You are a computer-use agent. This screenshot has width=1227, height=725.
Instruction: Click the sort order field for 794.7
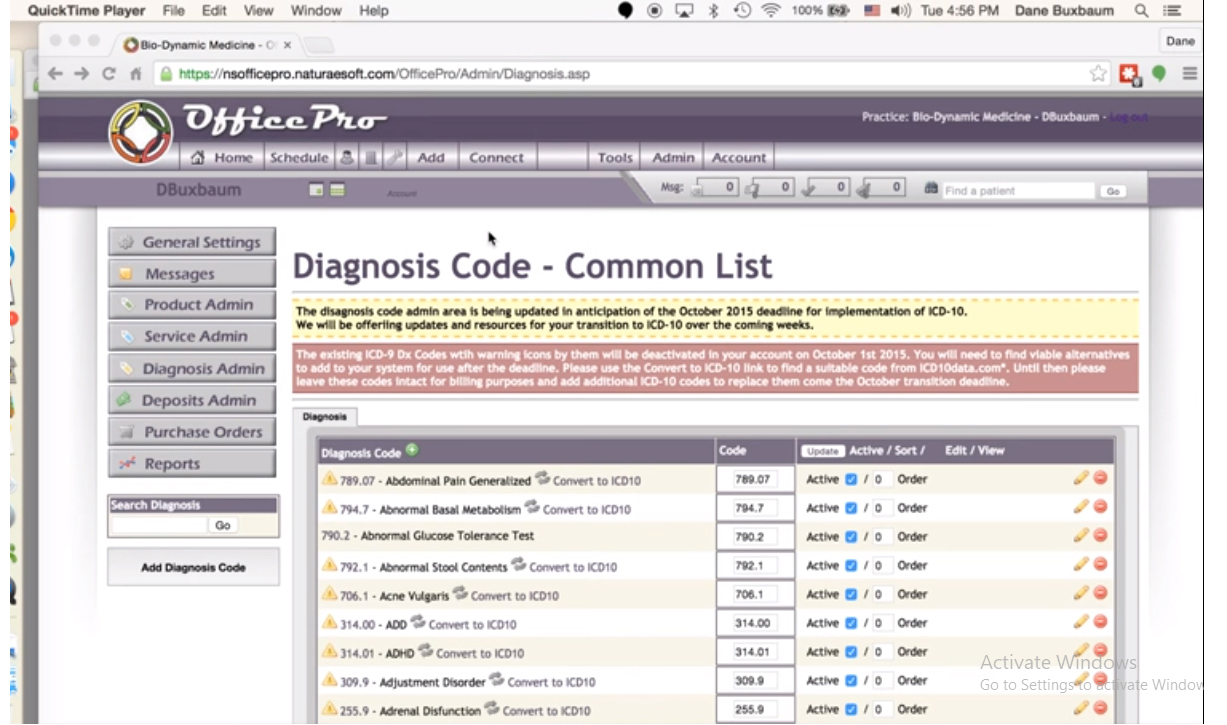pos(880,508)
